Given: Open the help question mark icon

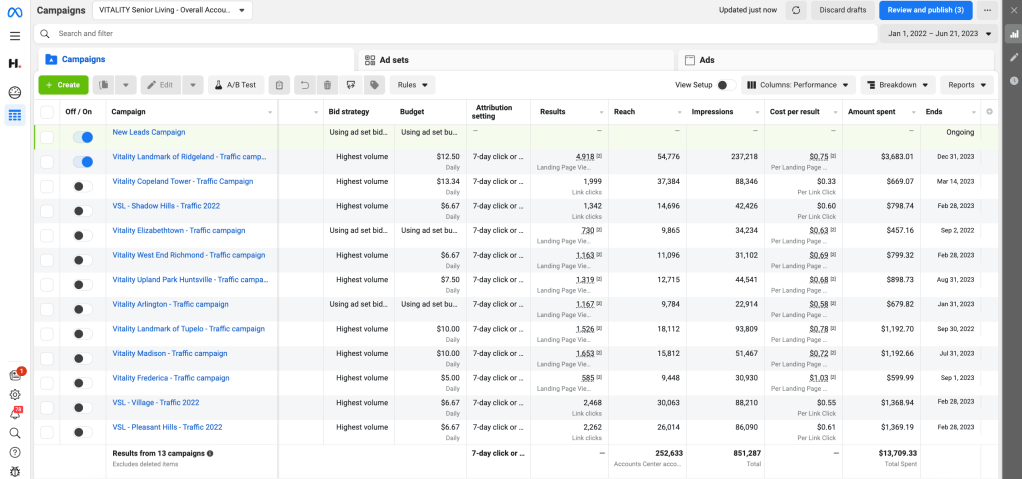Looking at the screenshot, I should (x=15, y=452).
